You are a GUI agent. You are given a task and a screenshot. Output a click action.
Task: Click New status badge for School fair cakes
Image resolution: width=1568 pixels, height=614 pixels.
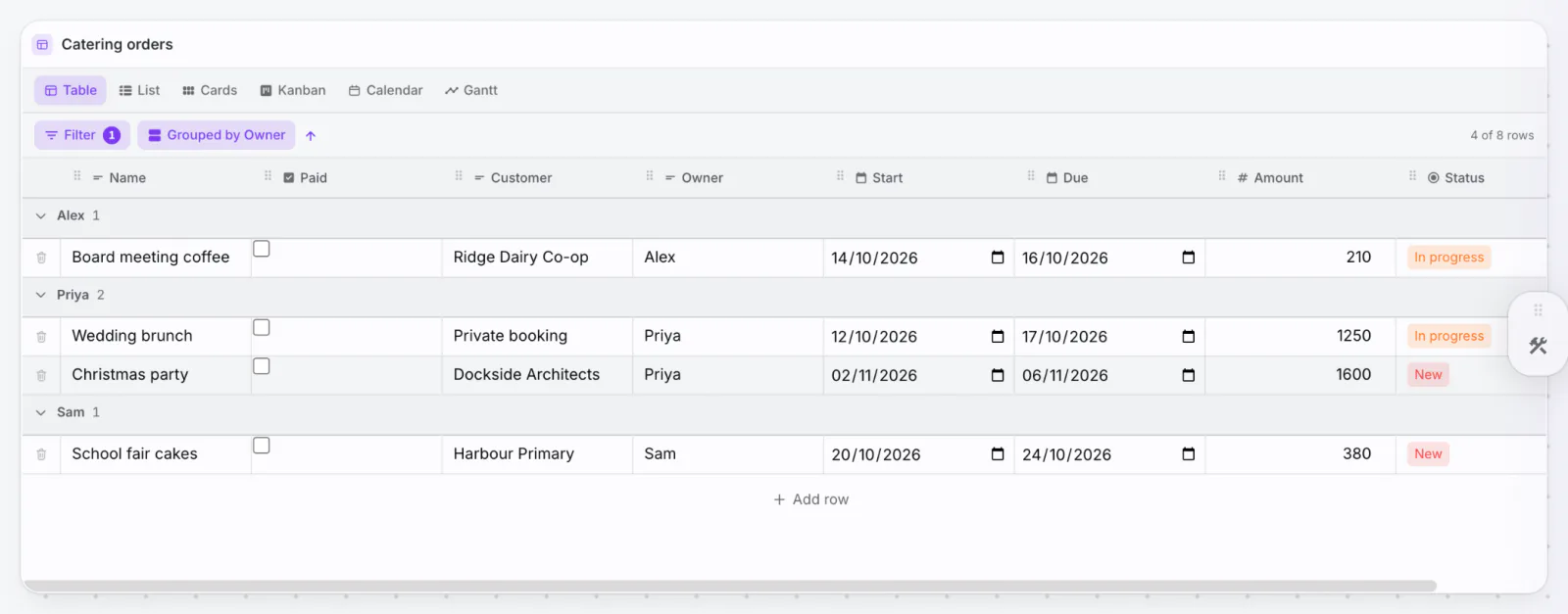[1428, 454]
